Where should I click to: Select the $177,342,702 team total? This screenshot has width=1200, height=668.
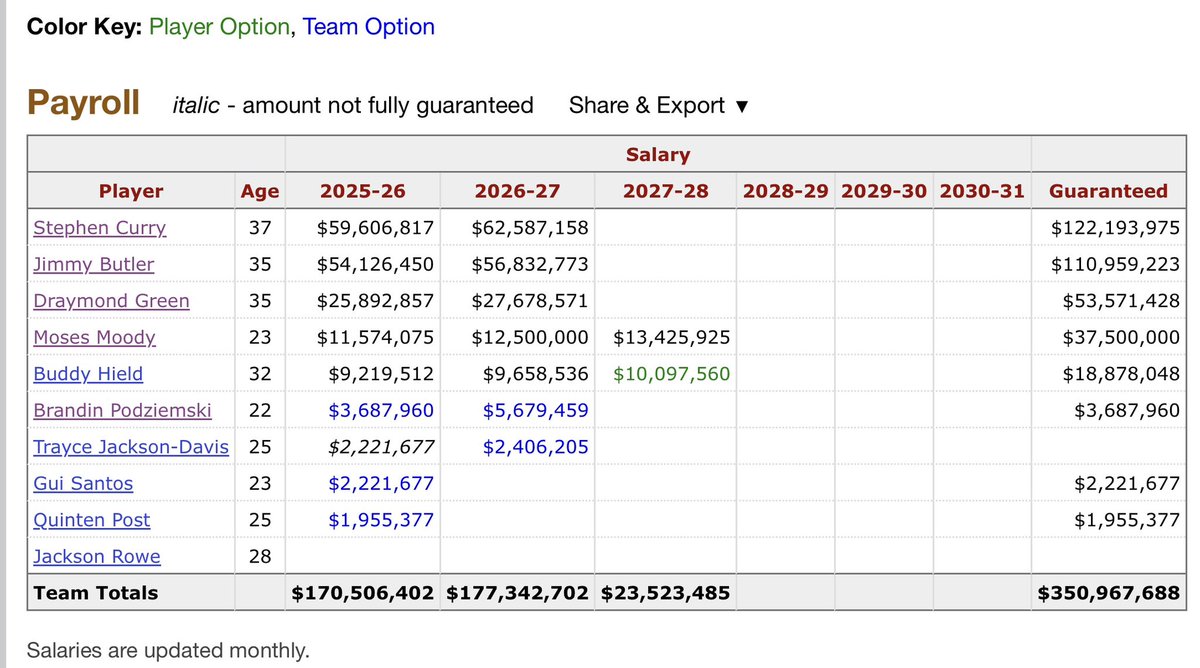point(517,593)
